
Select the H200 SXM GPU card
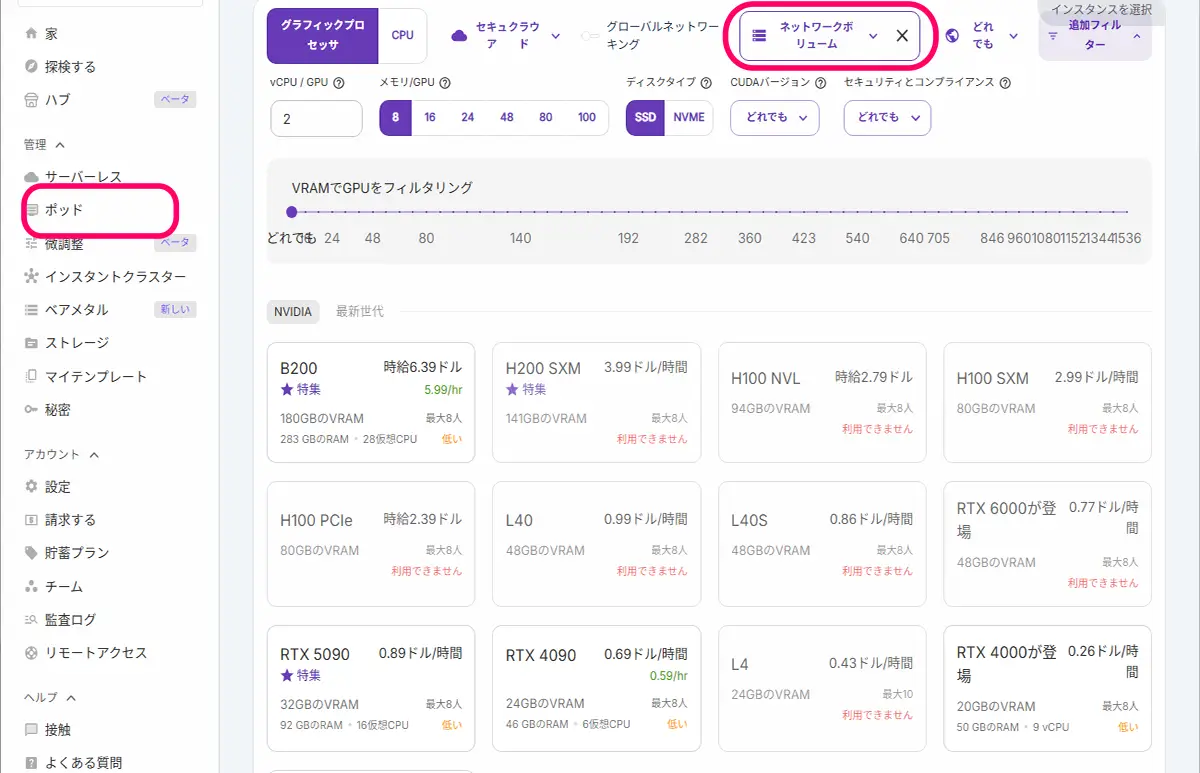pos(597,403)
